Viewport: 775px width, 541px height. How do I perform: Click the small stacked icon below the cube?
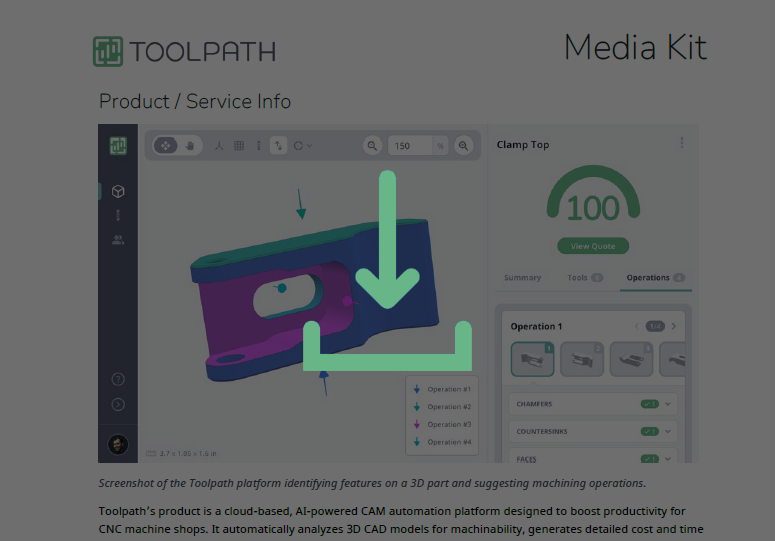point(118,215)
